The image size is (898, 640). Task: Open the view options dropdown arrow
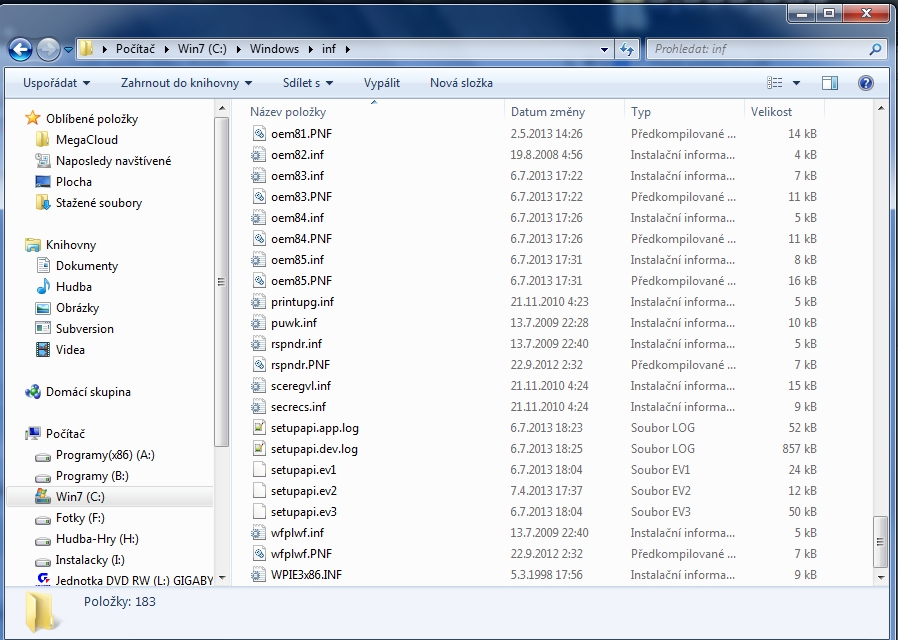tap(796, 83)
